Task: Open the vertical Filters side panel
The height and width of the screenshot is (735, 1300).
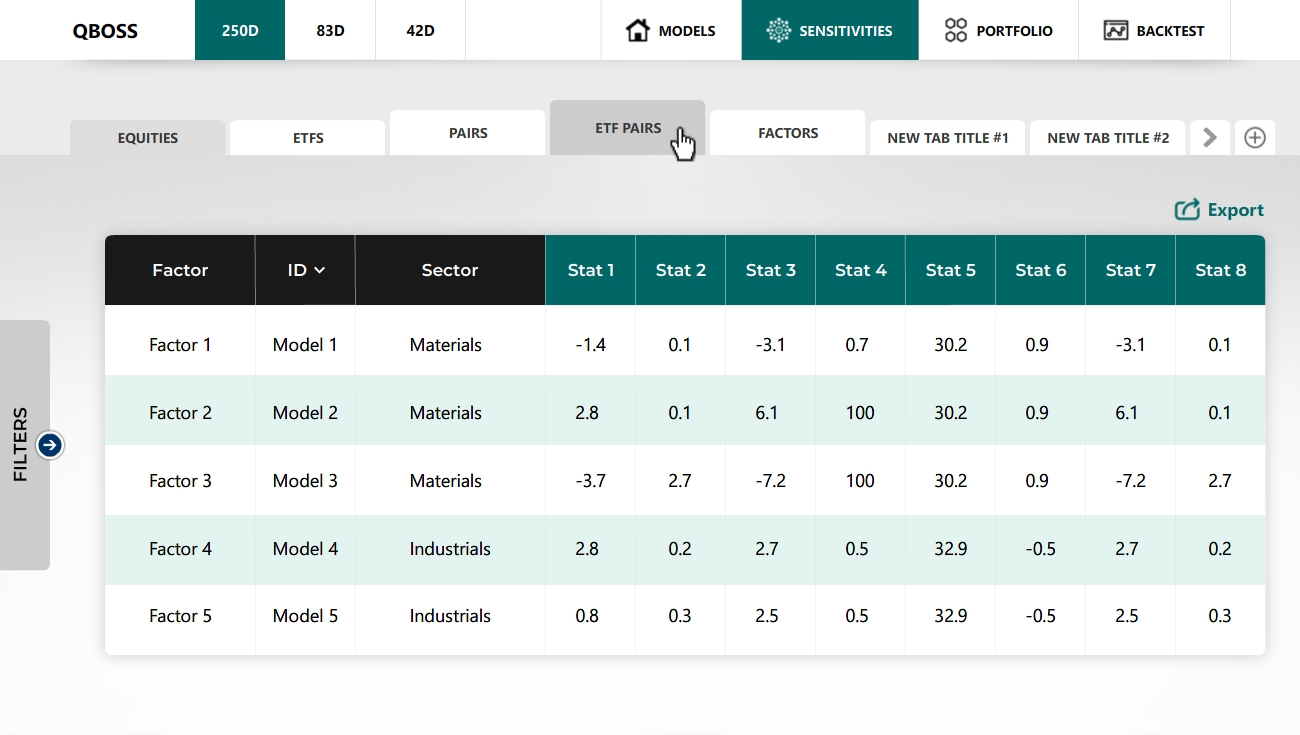Action: point(21,445)
